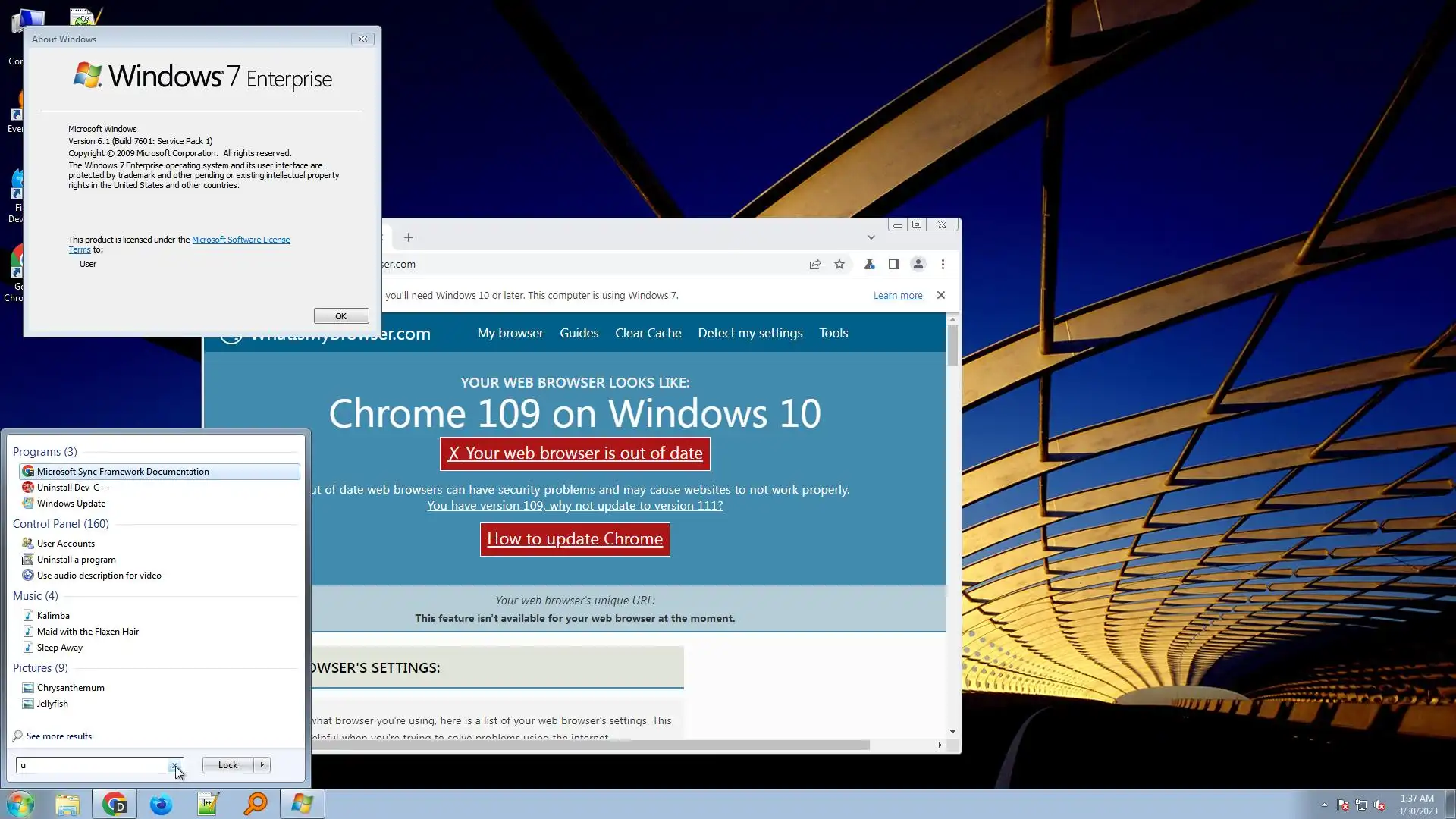Click the Start menu search field
Image resolution: width=1456 pixels, height=819 pixels.
coord(91,765)
